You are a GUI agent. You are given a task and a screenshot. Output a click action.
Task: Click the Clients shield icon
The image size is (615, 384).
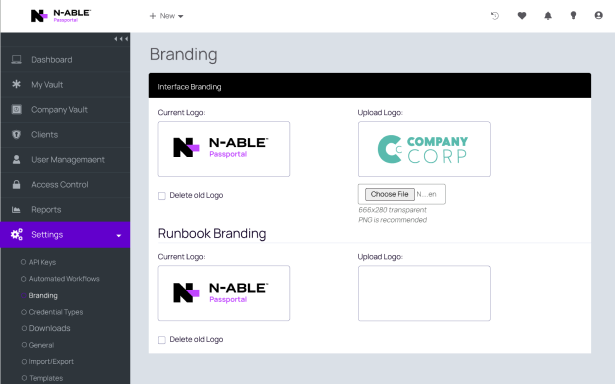pos(16,135)
